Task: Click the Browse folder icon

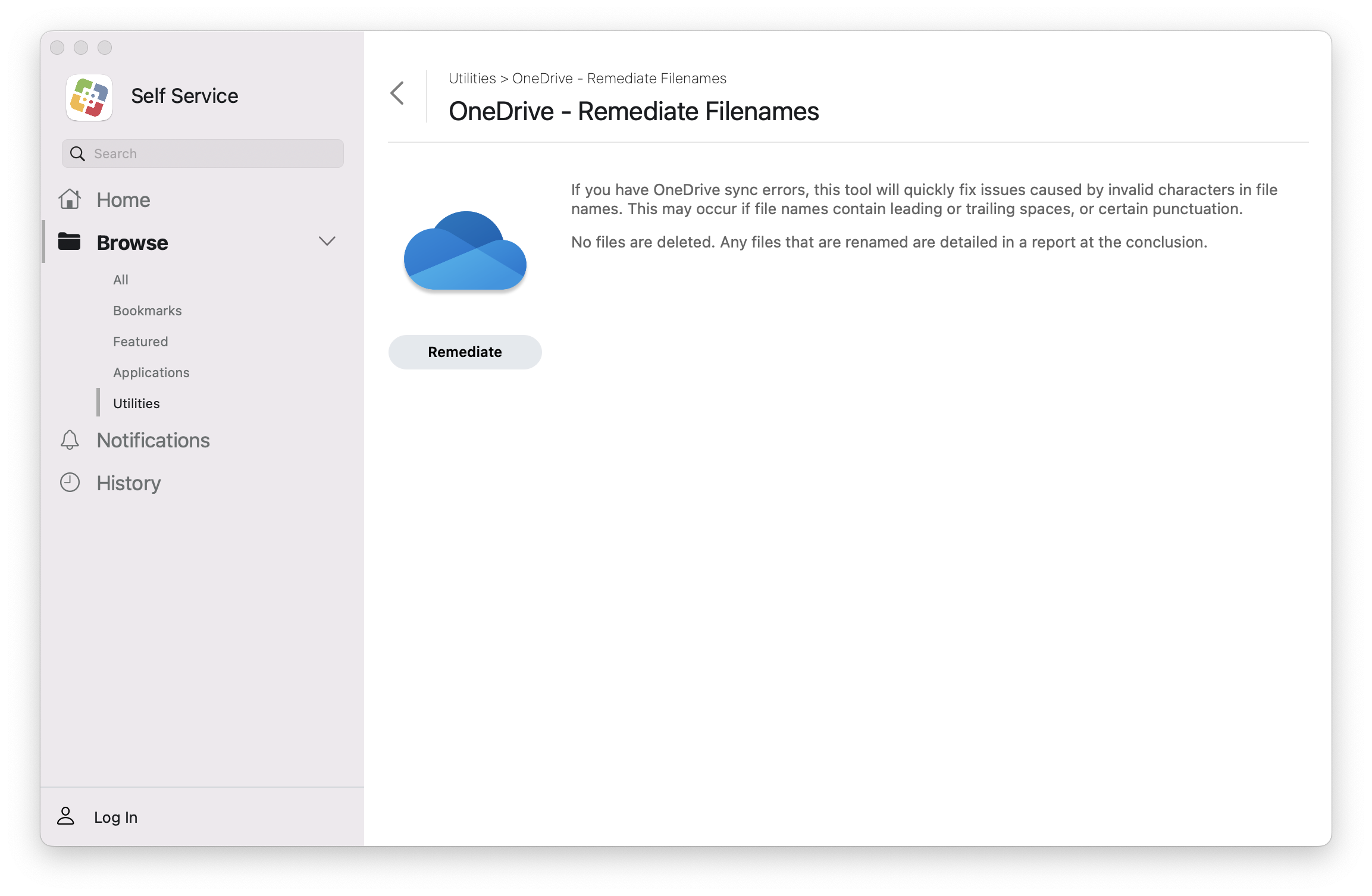Action: 69,242
